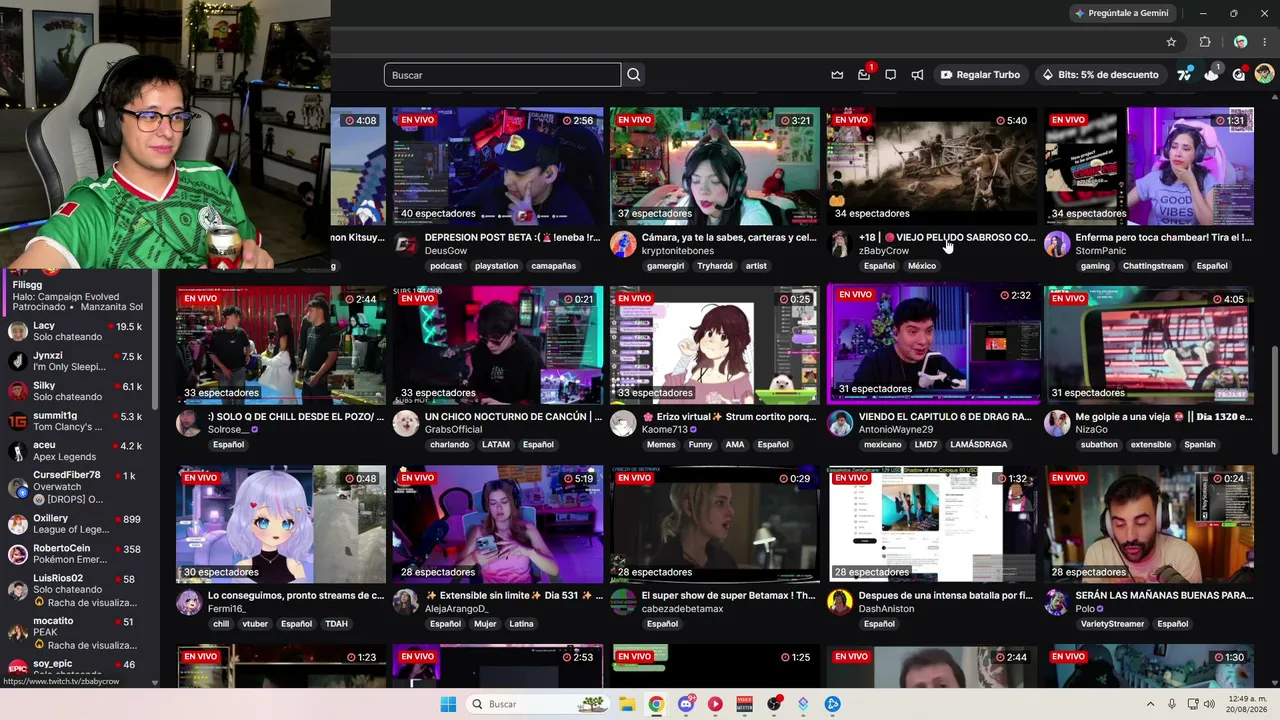Open Polo stream thumbnail
Image resolution: width=1280 pixels, height=720 pixels.
[x=1149, y=524]
